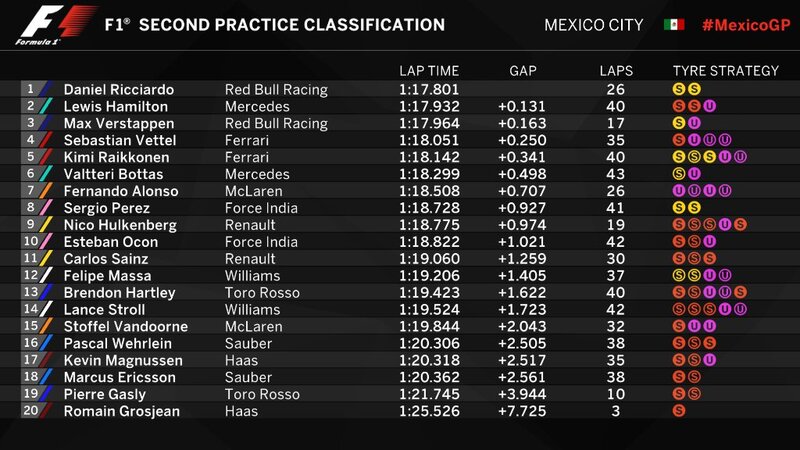Click Romain Grosjean's single tyre icon
This screenshot has width=800, height=450.
point(680,411)
